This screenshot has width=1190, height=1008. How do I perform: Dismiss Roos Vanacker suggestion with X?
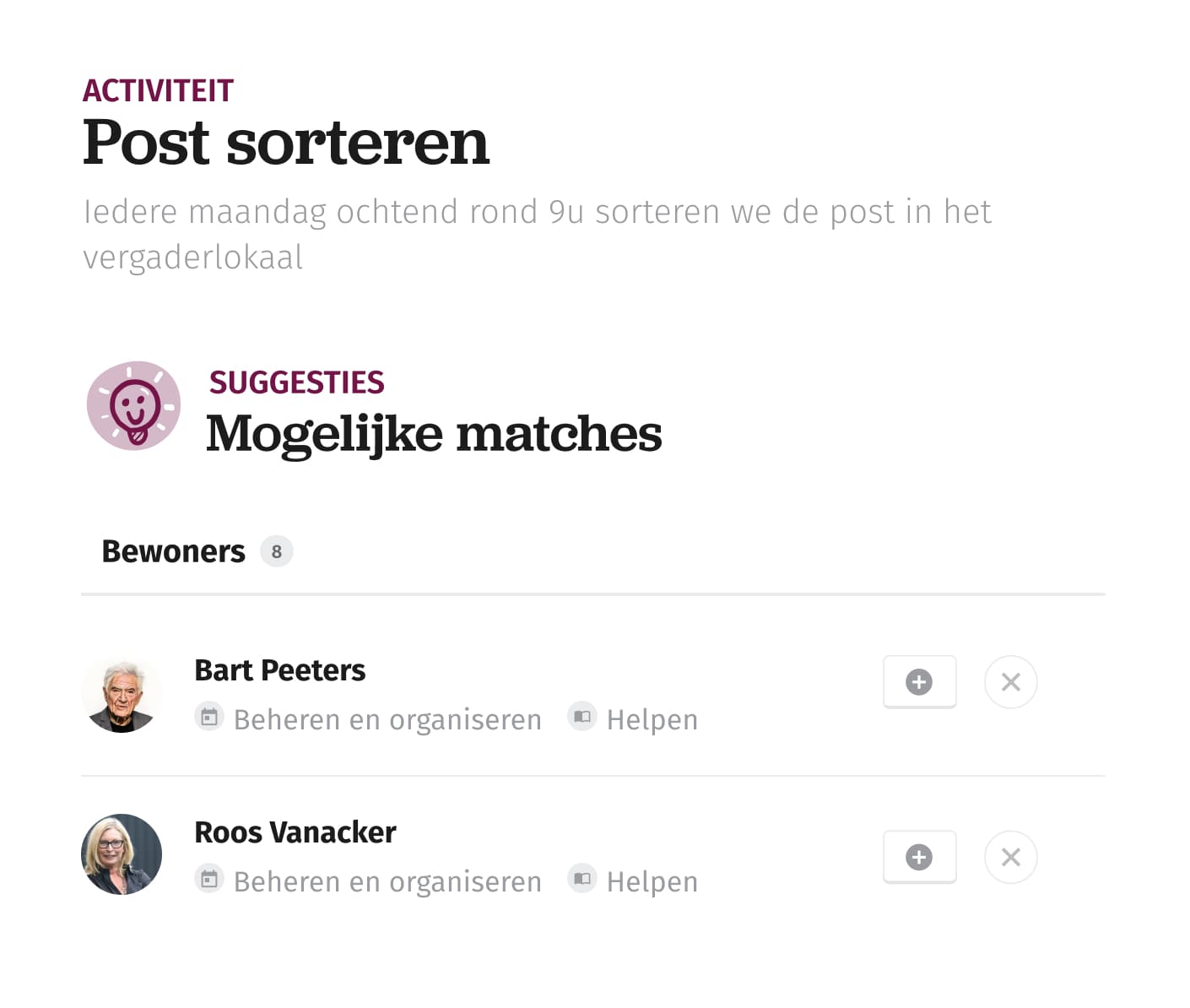point(1010,857)
